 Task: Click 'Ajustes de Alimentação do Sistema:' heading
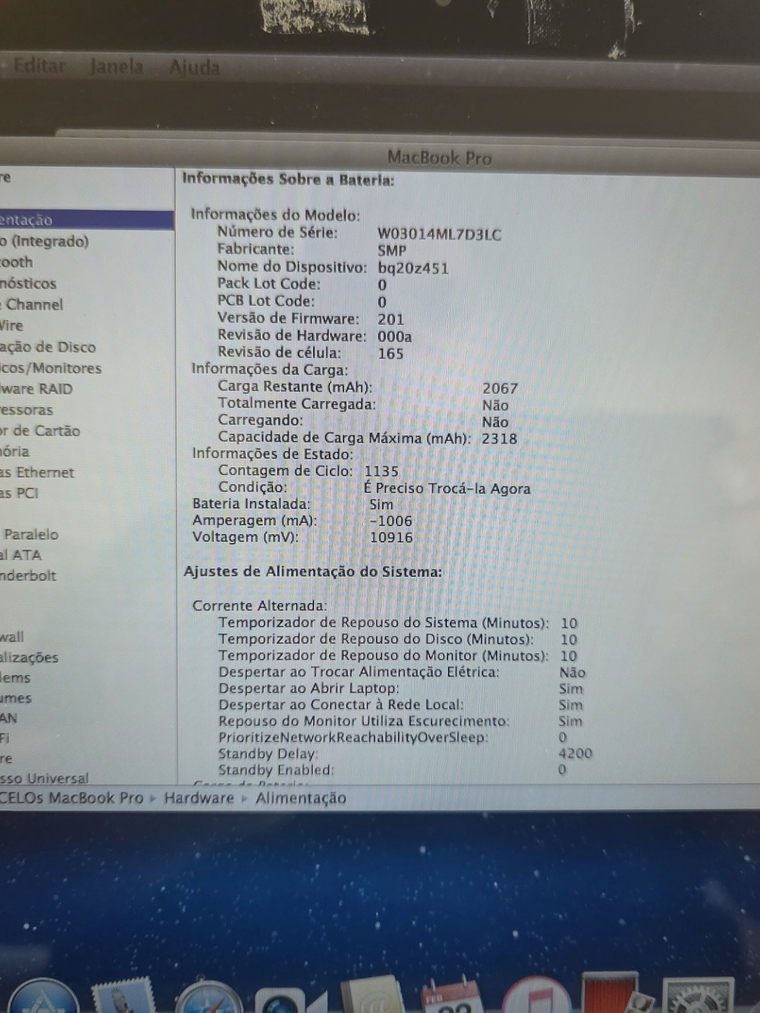point(313,572)
